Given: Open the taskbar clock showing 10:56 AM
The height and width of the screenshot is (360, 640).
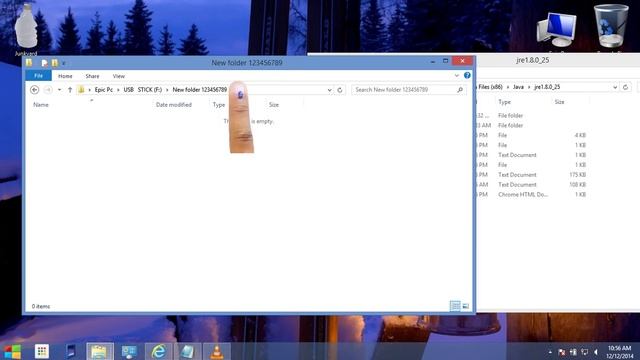Looking at the screenshot, I should (619, 352).
